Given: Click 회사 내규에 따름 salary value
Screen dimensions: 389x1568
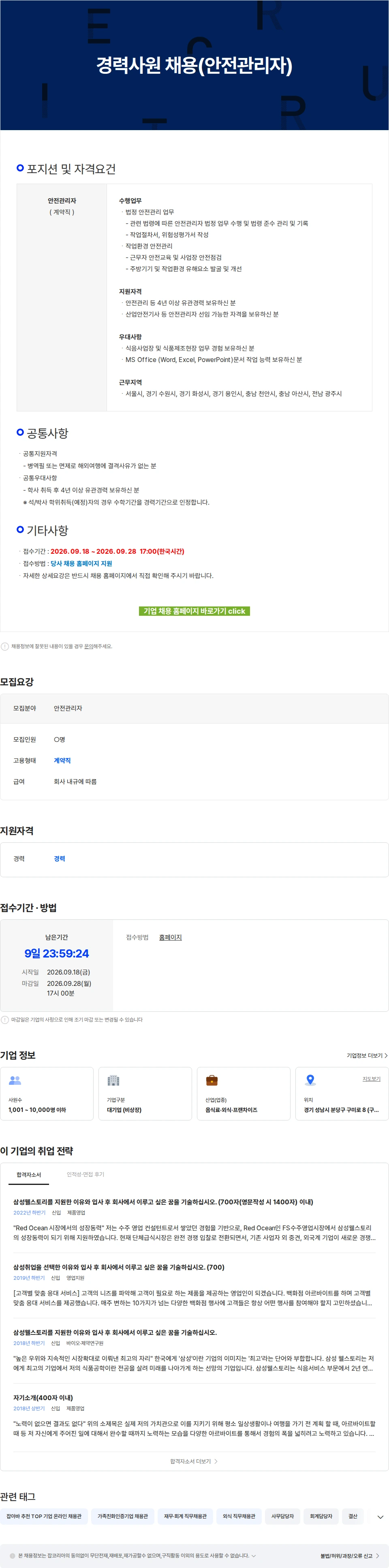Looking at the screenshot, I should (x=75, y=782).
